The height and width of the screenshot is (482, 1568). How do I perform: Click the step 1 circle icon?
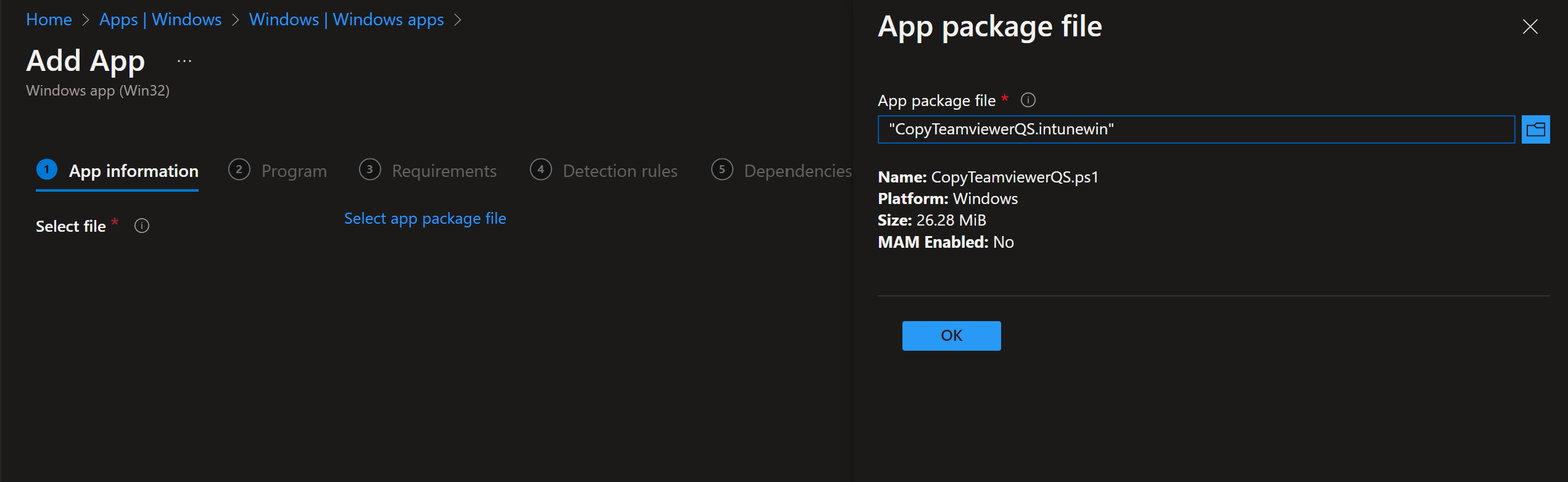(47, 170)
